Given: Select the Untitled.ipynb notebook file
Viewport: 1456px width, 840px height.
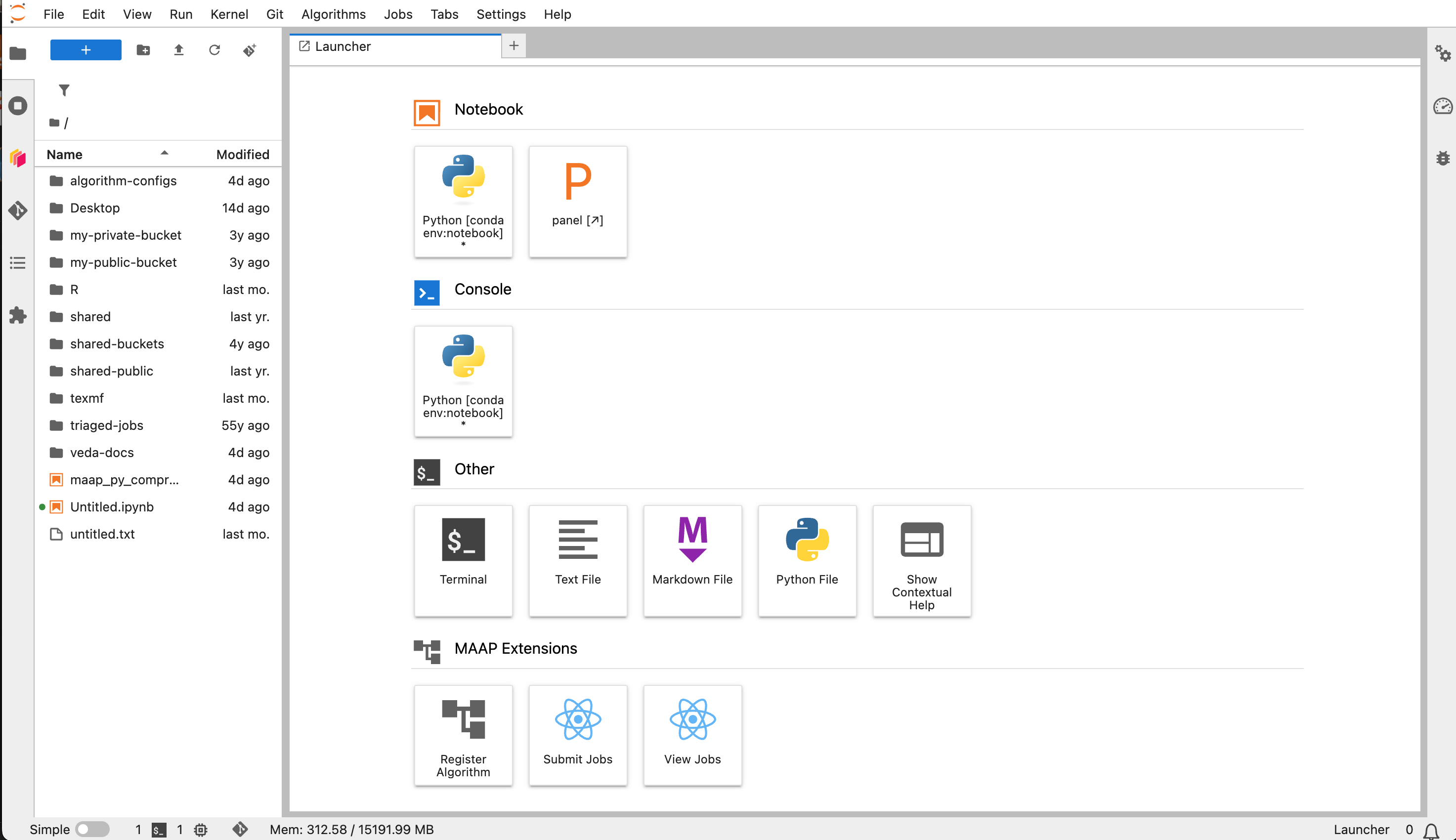Looking at the screenshot, I should point(158,506).
